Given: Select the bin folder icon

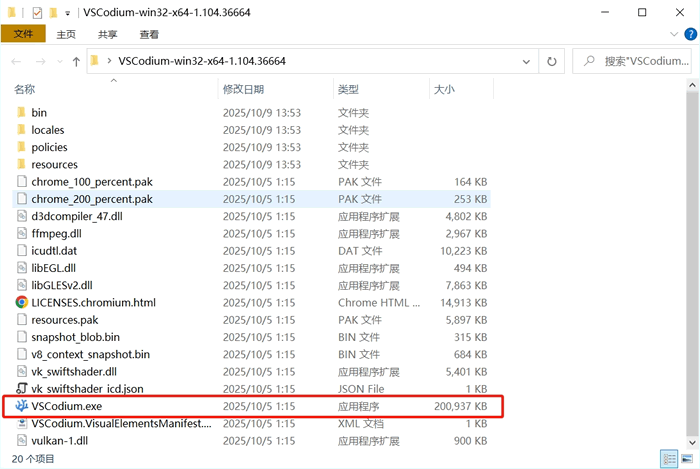Looking at the screenshot, I should pos(22,113).
